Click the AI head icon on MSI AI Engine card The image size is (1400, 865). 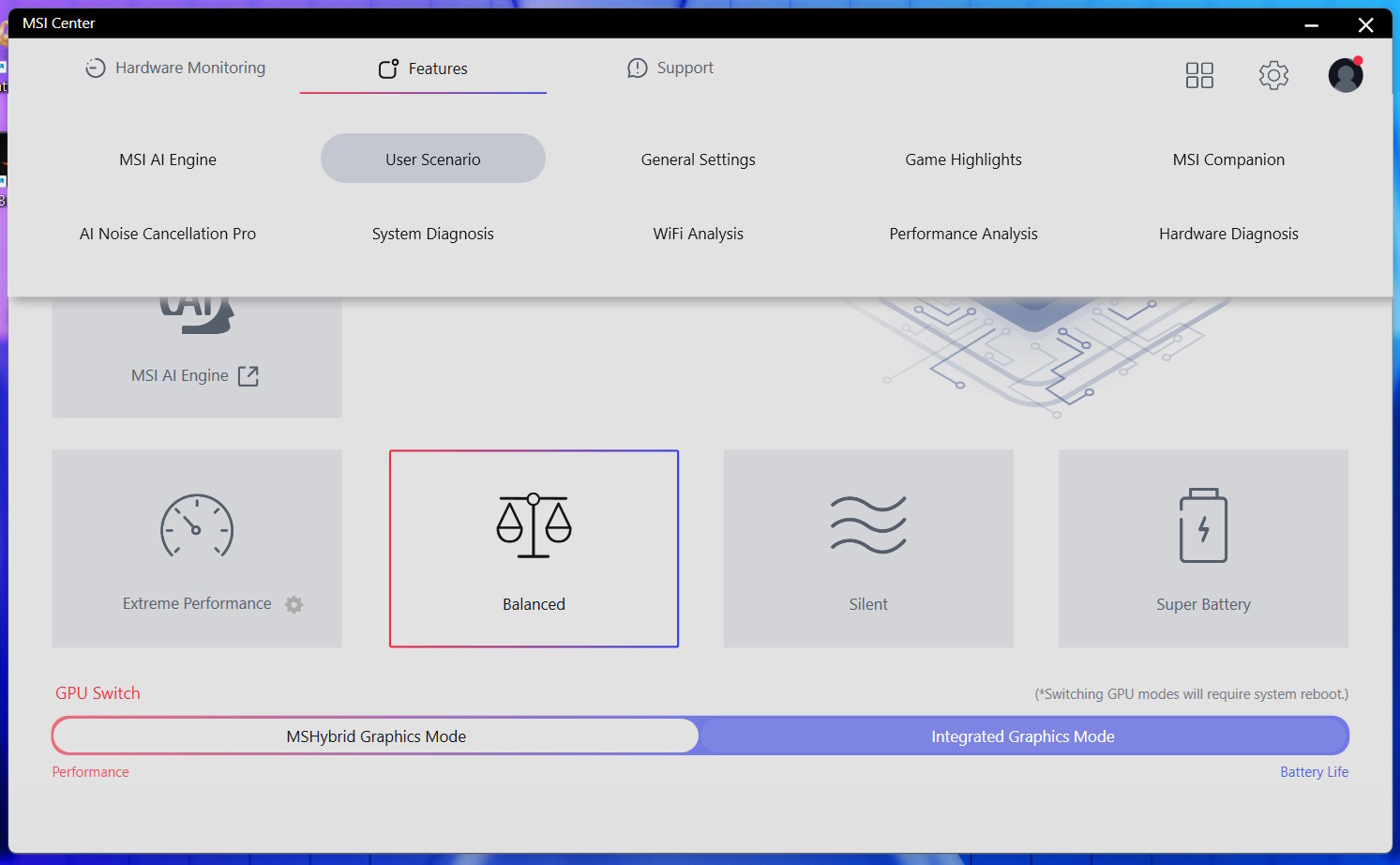coord(196,315)
